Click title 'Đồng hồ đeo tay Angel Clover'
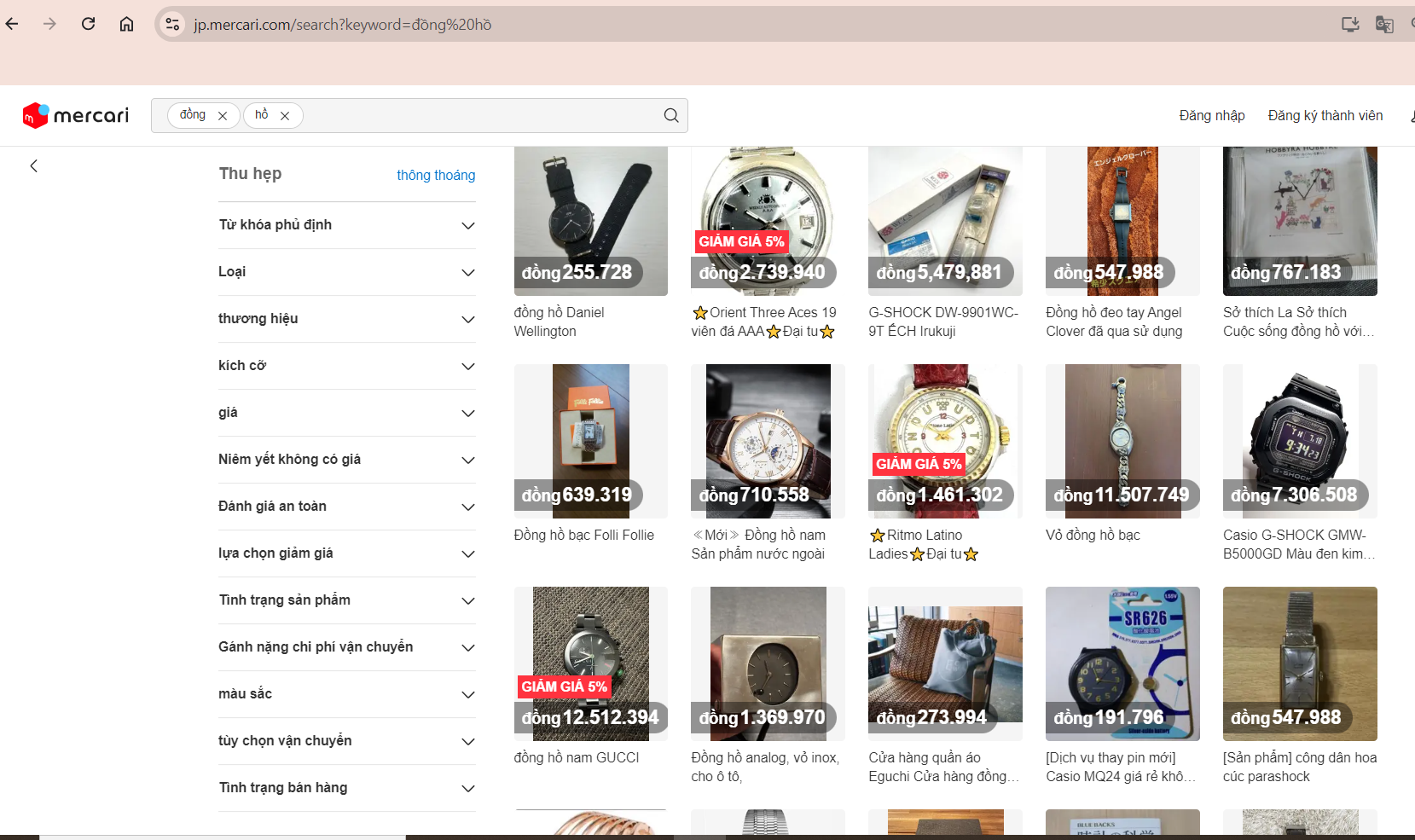 pyautogui.click(x=1114, y=322)
